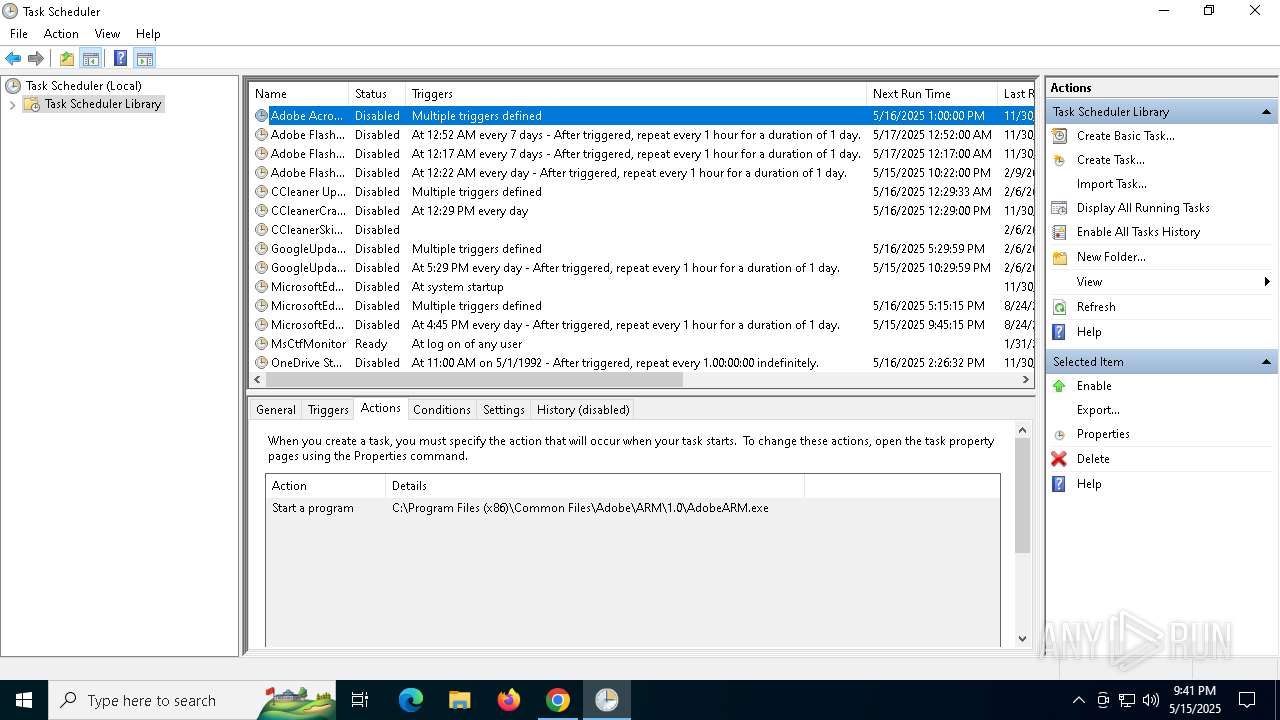Click the Create Basic Task icon
This screenshot has height=720, width=1280.
click(x=1059, y=136)
